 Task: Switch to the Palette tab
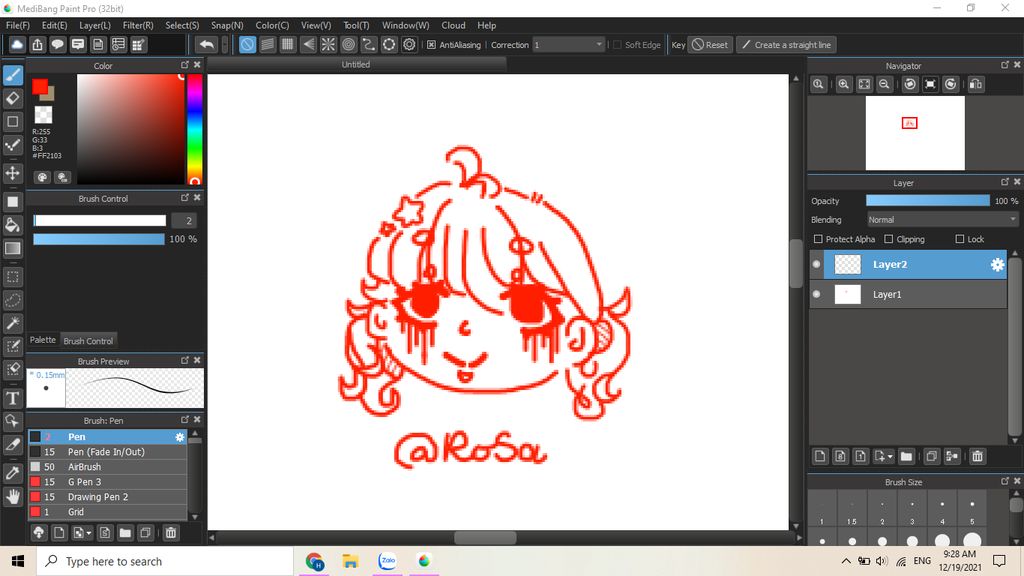click(x=43, y=340)
